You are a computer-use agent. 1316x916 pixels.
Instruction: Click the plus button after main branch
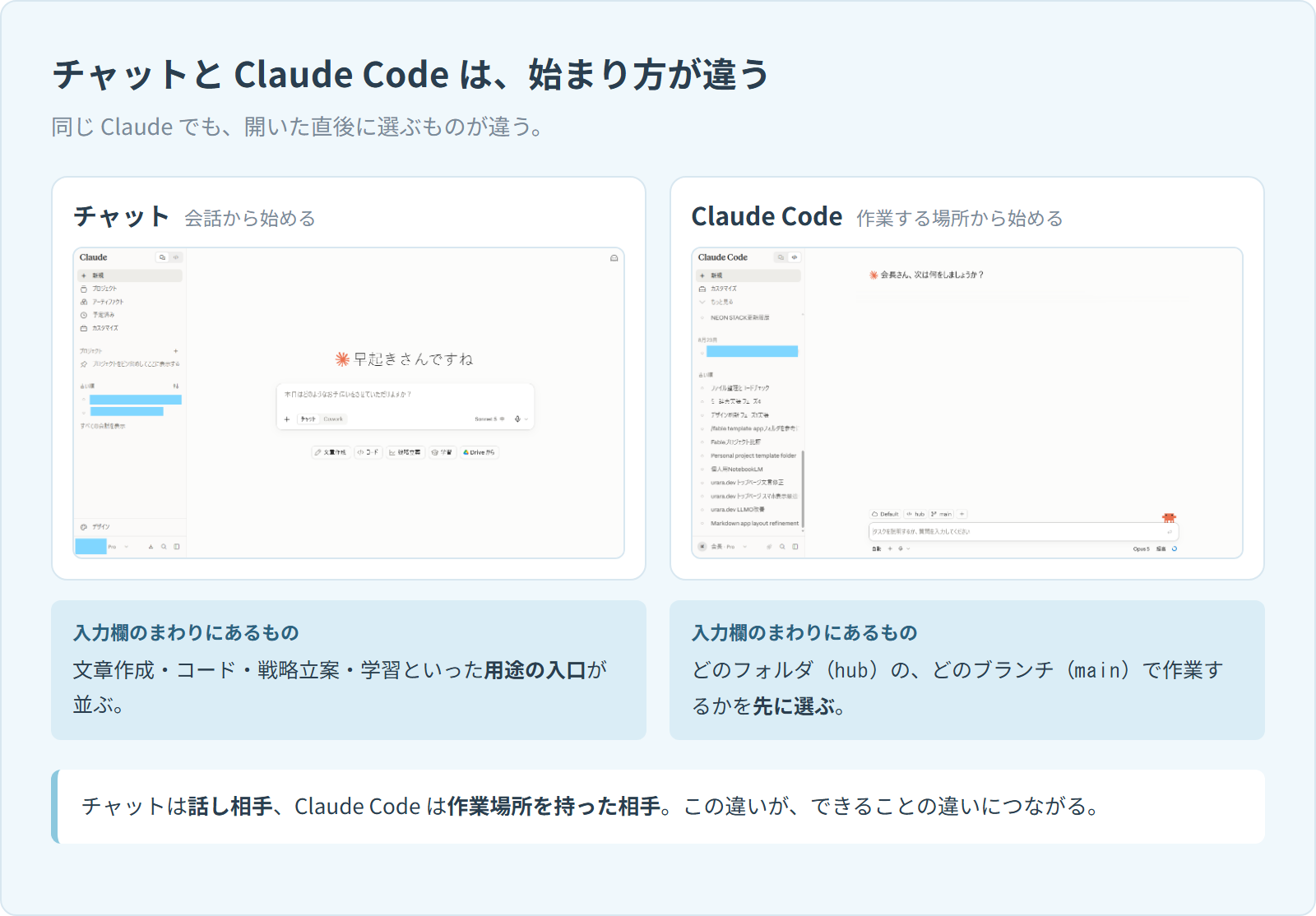(x=962, y=514)
